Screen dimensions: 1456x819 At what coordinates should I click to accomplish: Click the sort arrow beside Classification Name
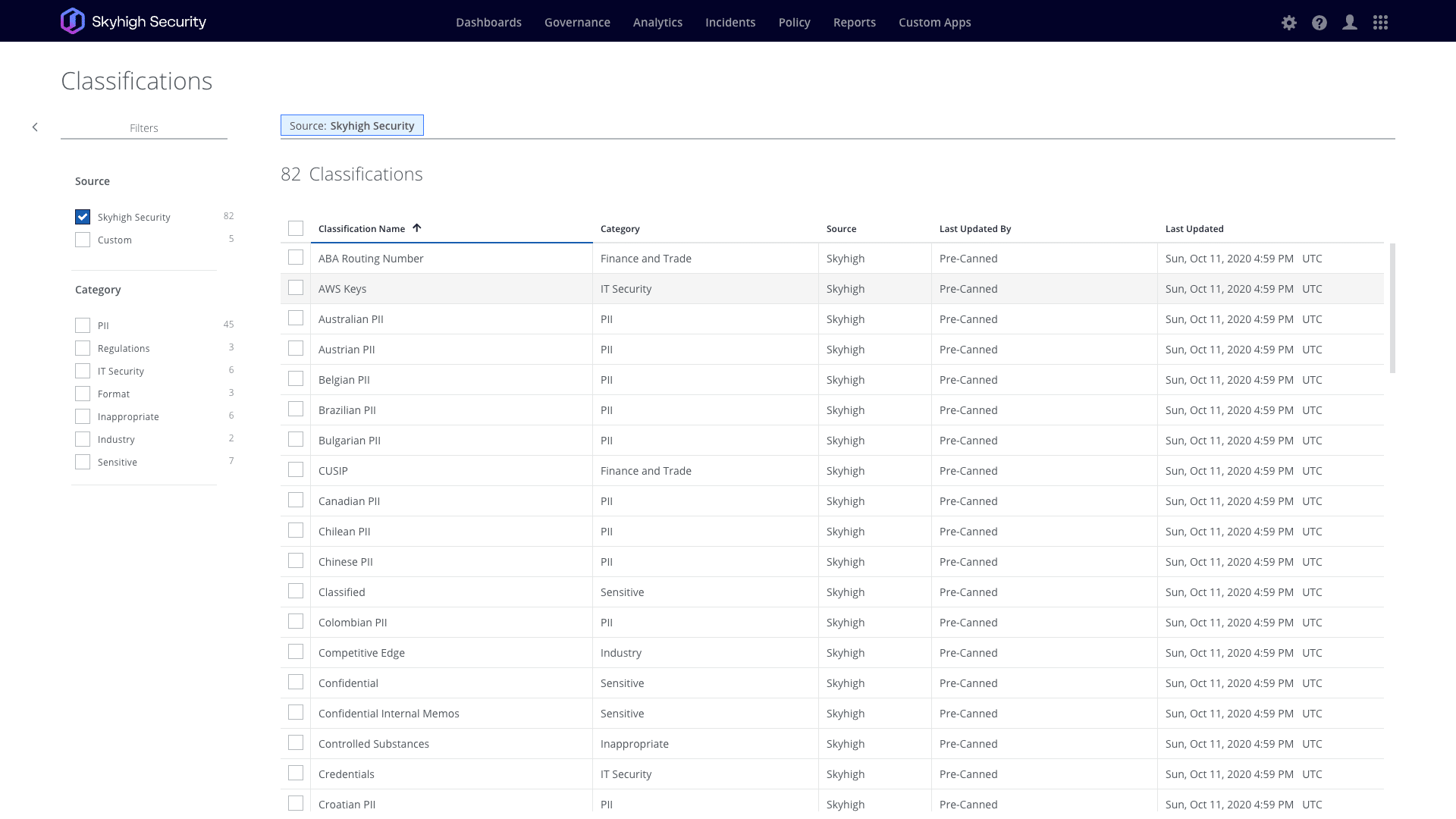pyautogui.click(x=416, y=228)
